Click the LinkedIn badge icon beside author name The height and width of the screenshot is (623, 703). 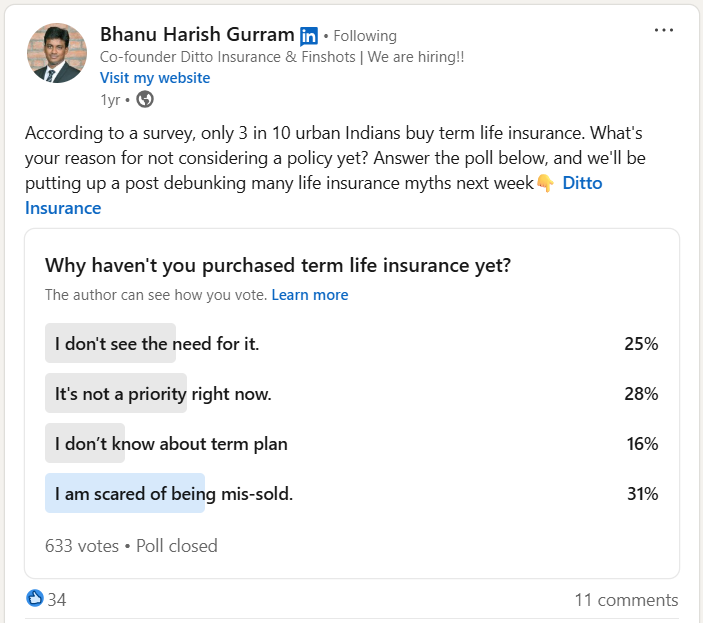[x=309, y=36]
